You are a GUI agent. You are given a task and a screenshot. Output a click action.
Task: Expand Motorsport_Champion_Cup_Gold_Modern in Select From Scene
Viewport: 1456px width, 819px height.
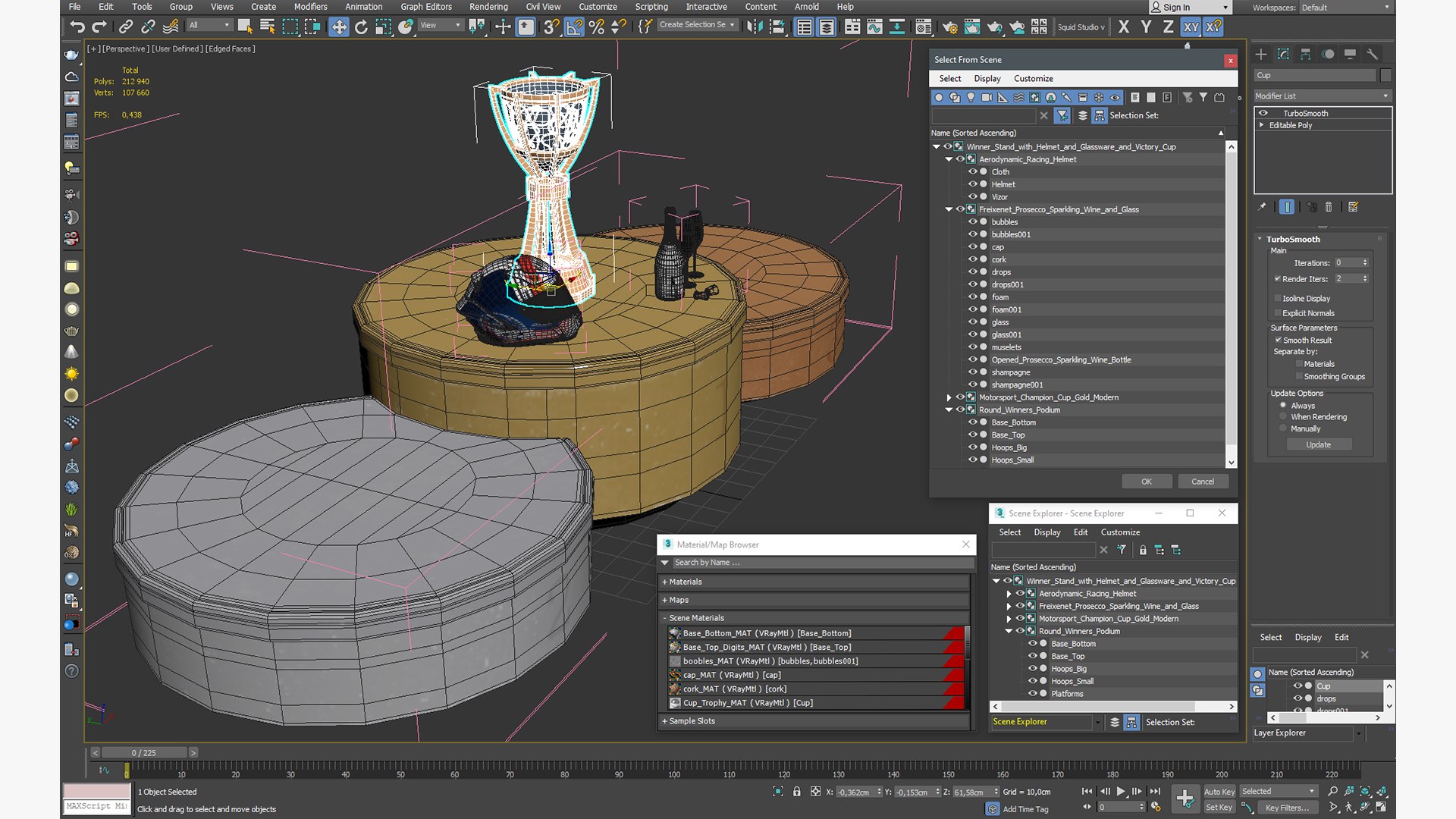click(x=949, y=397)
